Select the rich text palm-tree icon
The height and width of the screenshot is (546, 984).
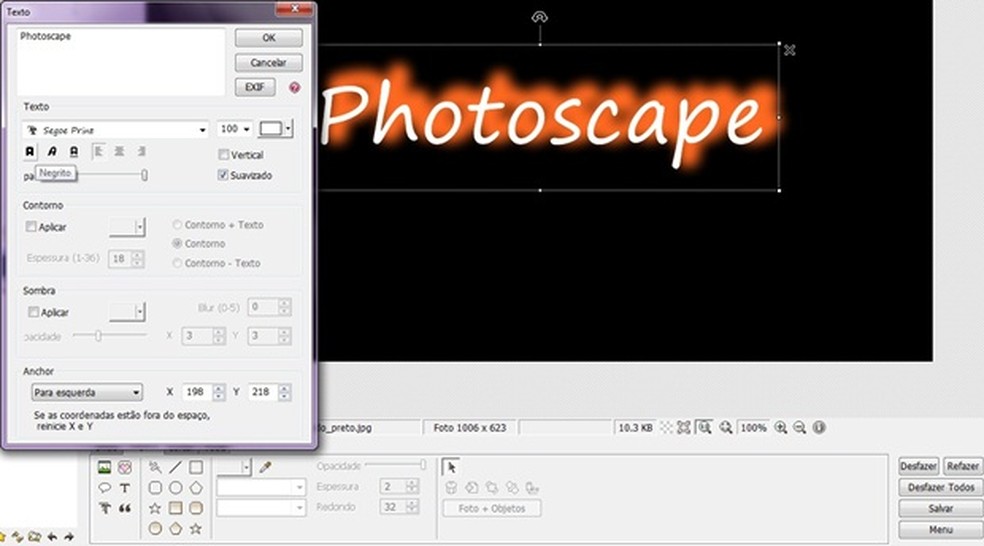tap(104, 508)
